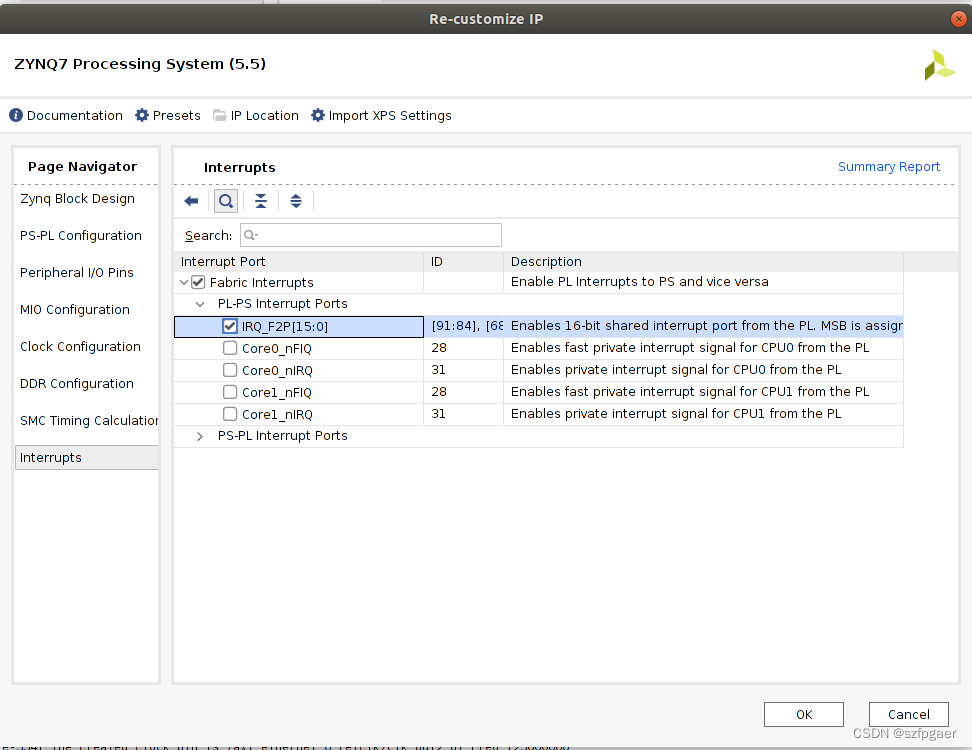Open Clock Configuration page
The height and width of the screenshot is (750, 972).
81,346
